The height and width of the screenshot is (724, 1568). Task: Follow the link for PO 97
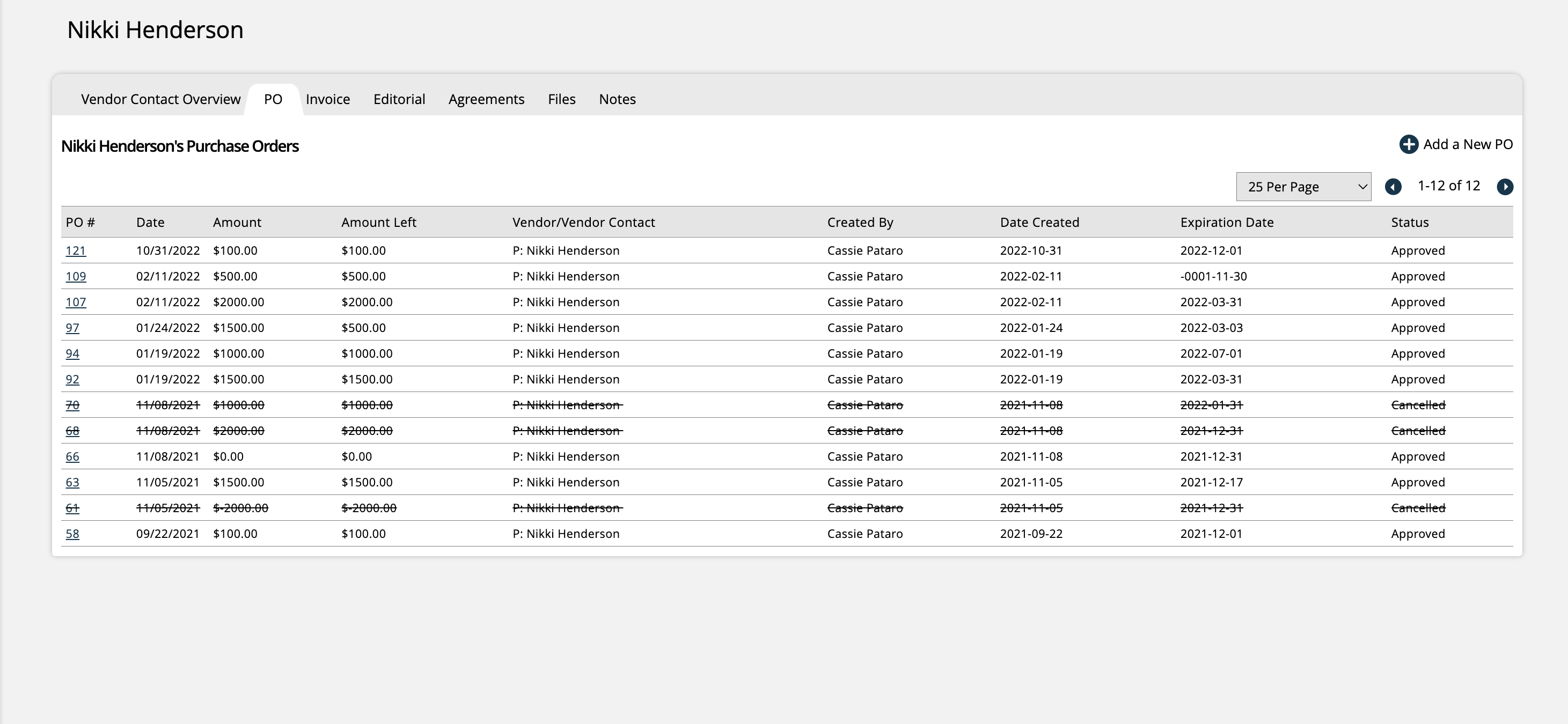point(72,328)
